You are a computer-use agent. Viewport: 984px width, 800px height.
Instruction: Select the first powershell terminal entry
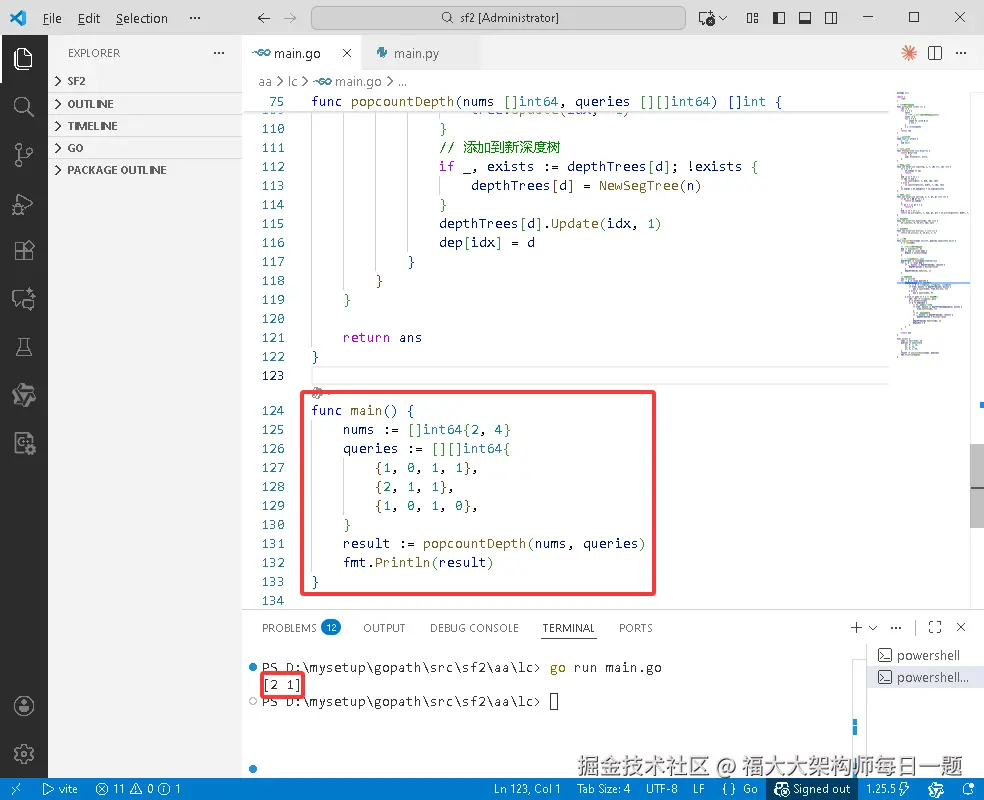(924, 656)
